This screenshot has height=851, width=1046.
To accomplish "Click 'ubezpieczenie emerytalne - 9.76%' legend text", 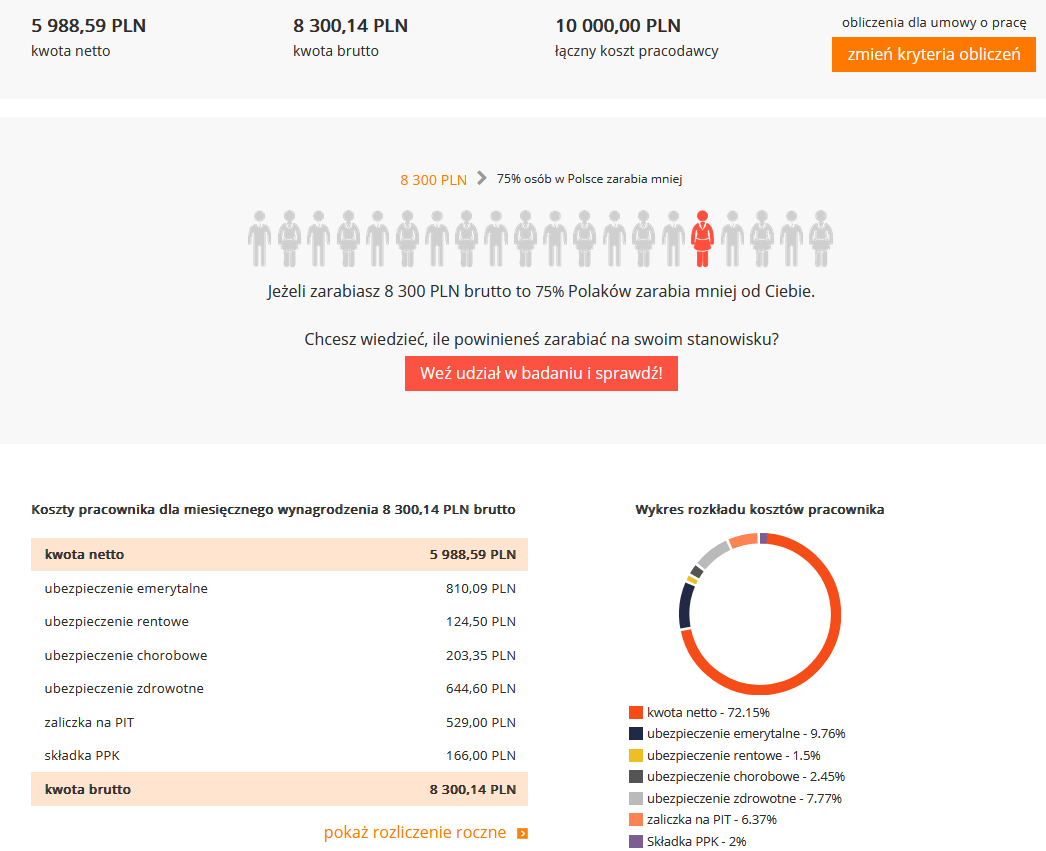I will click(x=746, y=734).
